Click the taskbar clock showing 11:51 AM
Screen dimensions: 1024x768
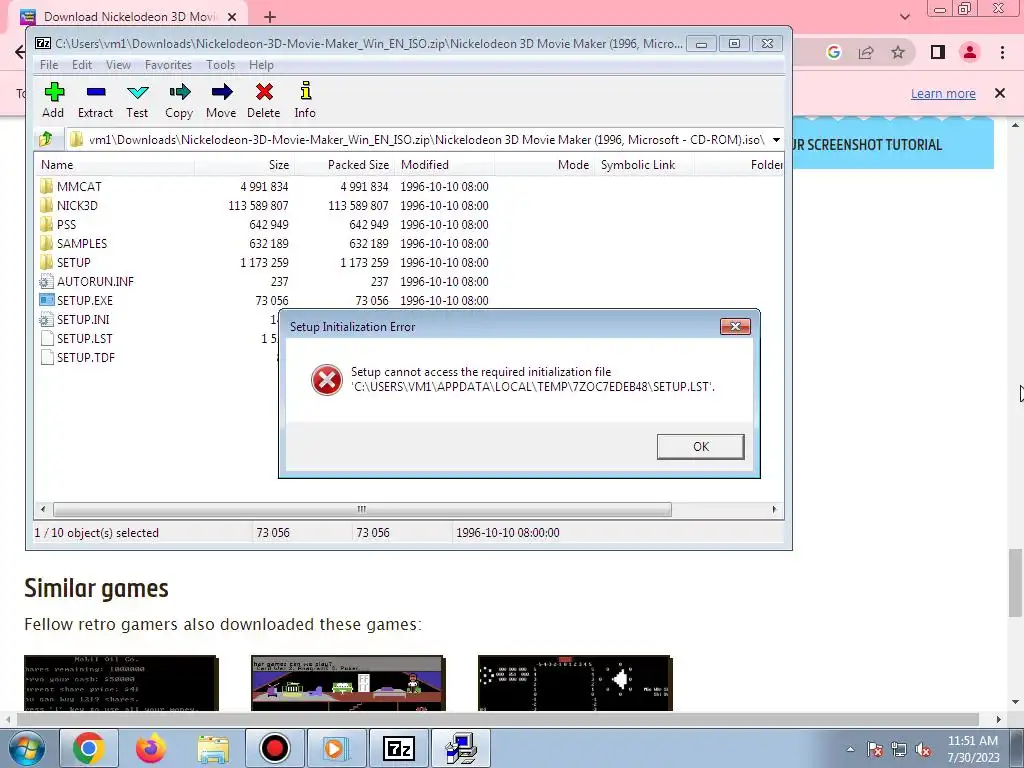(x=973, y=749)
